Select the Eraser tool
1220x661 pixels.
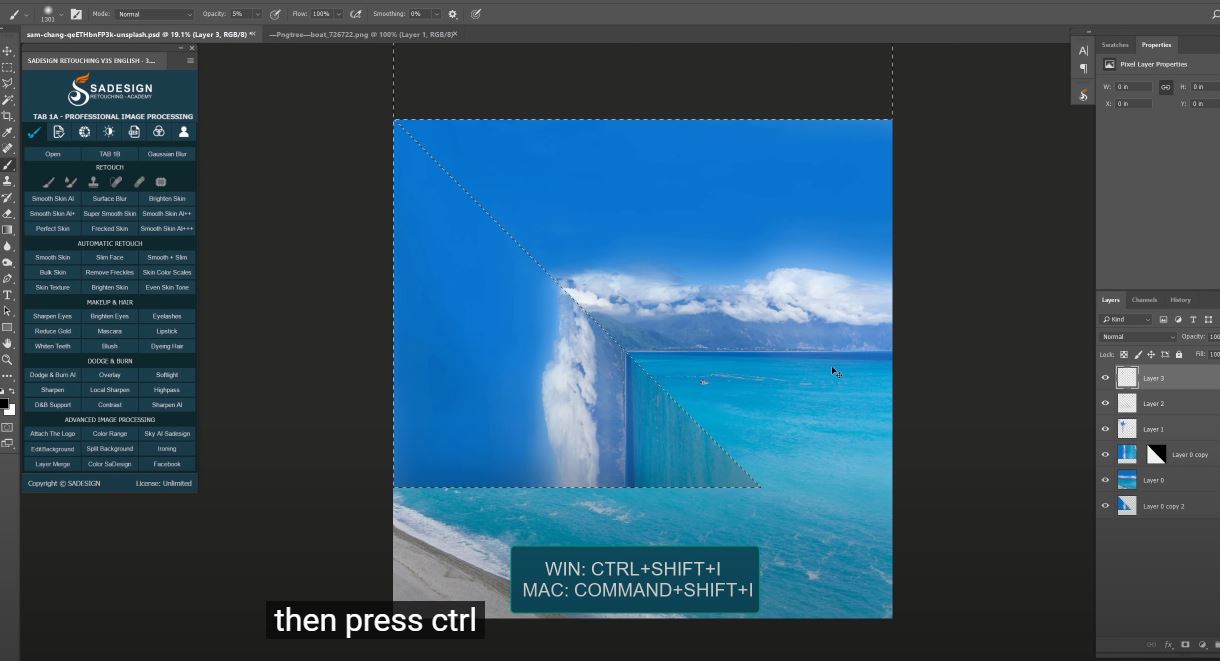pos(8,213)
